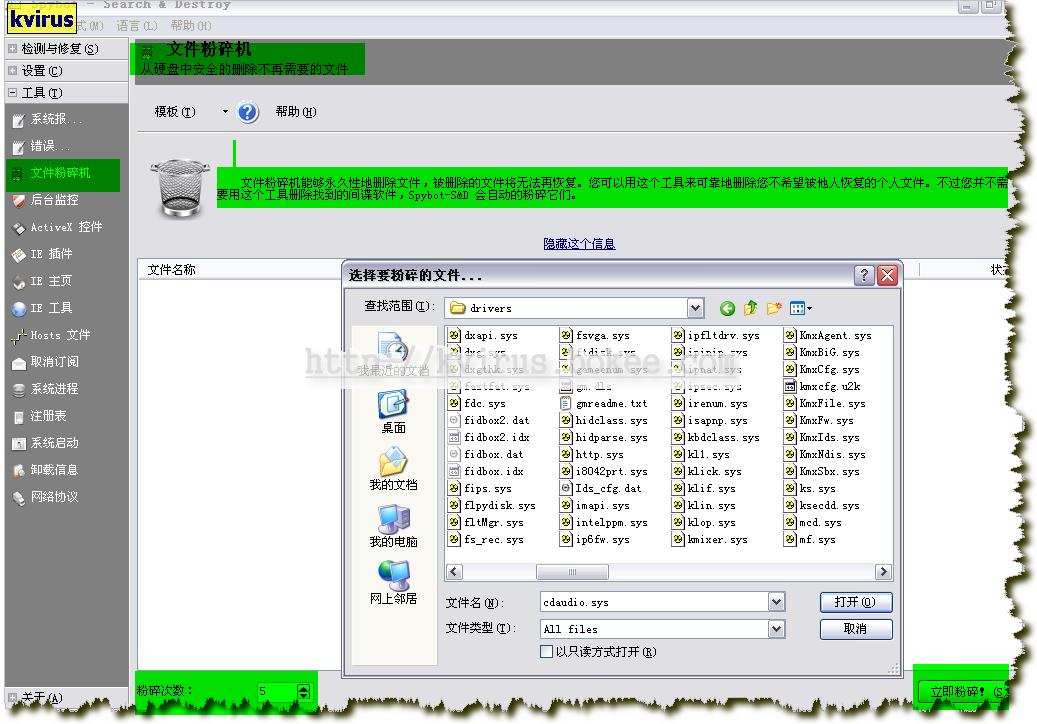Select file fidbox2.dat
The height and width of the screenshot is (724, 1037).
[489, 421]
